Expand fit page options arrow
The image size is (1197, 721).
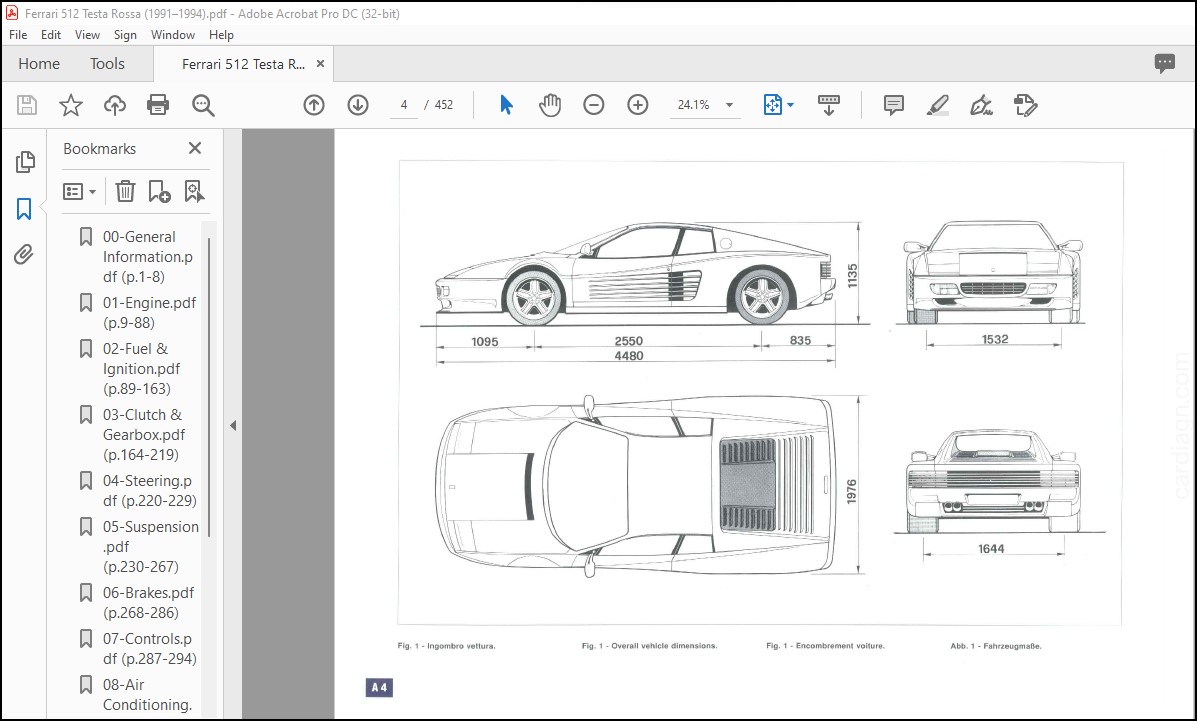pyautogui.click(x=790, y=105)
